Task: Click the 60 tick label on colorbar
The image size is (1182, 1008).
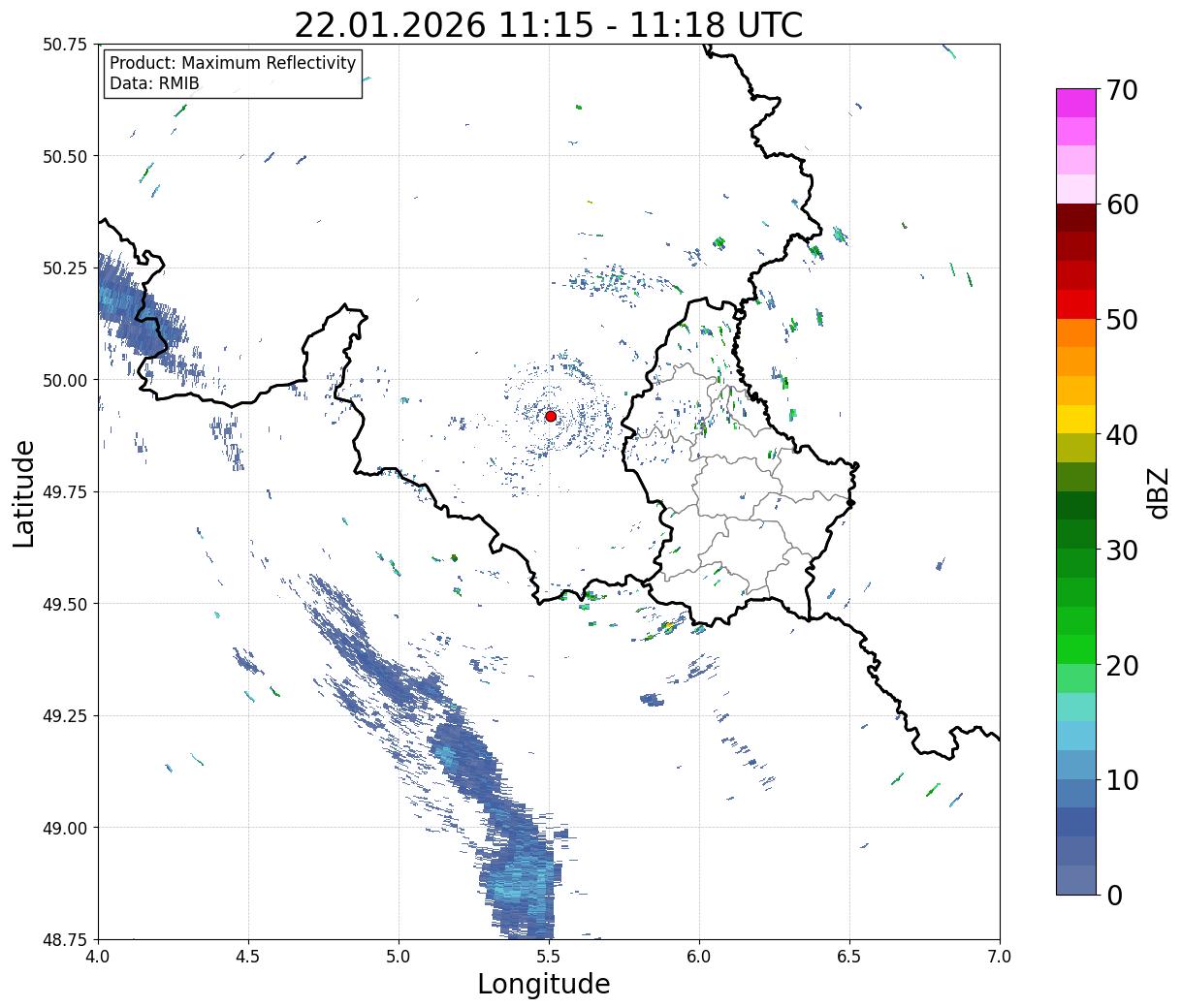Action: (x=1121, y=205)
